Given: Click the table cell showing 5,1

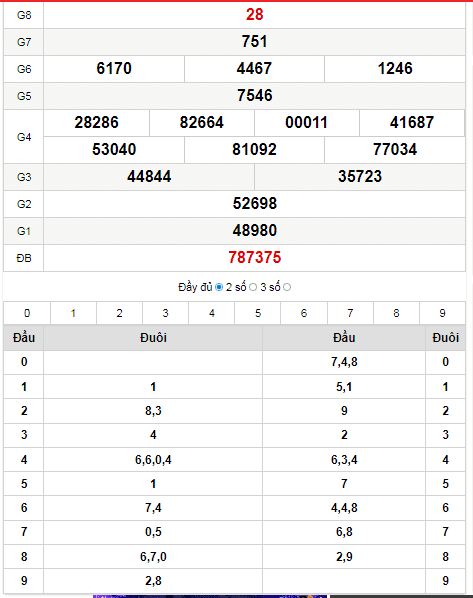Looking at the screenshot, I should [344, 387].
